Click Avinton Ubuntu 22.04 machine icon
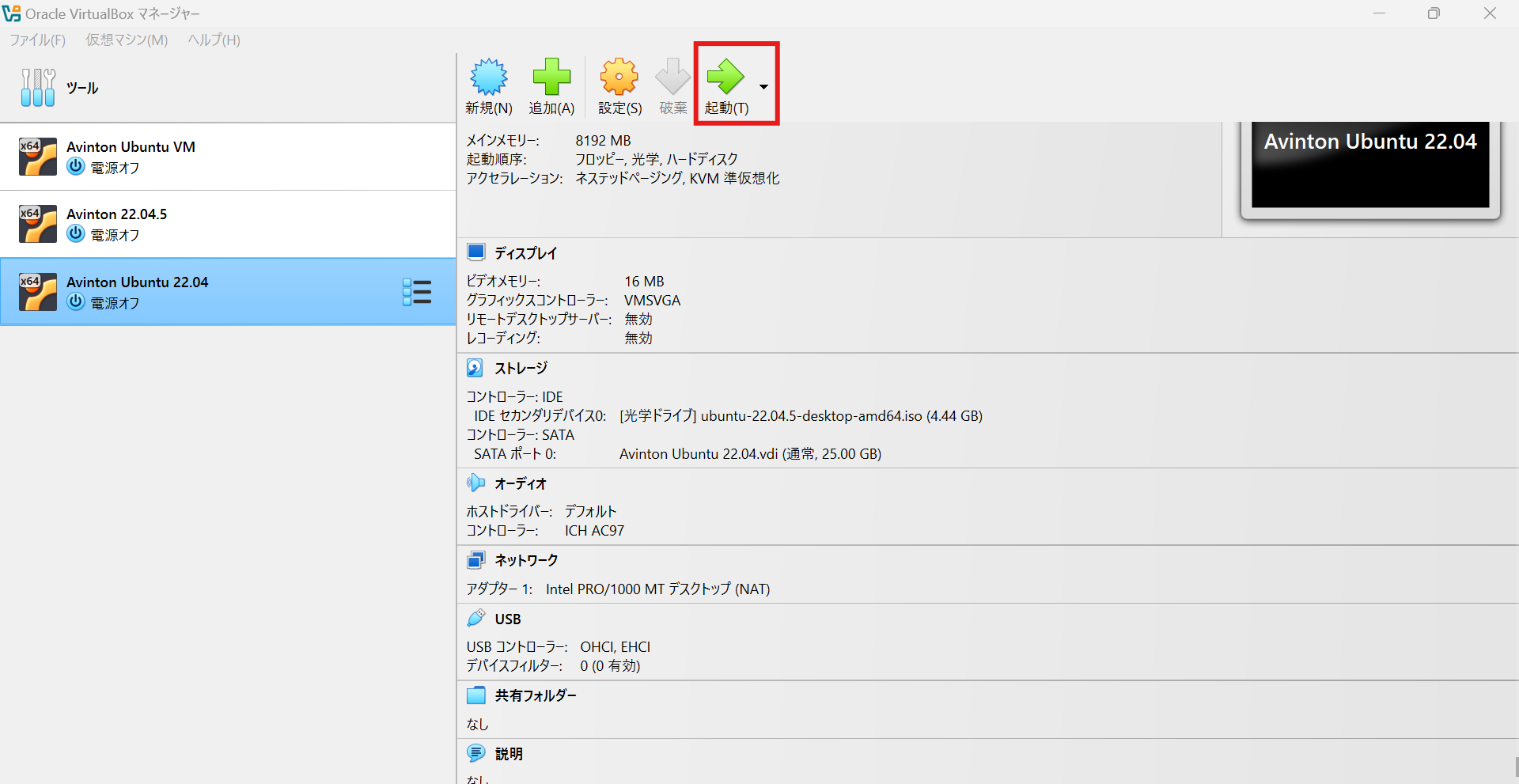 click(38, 292)
